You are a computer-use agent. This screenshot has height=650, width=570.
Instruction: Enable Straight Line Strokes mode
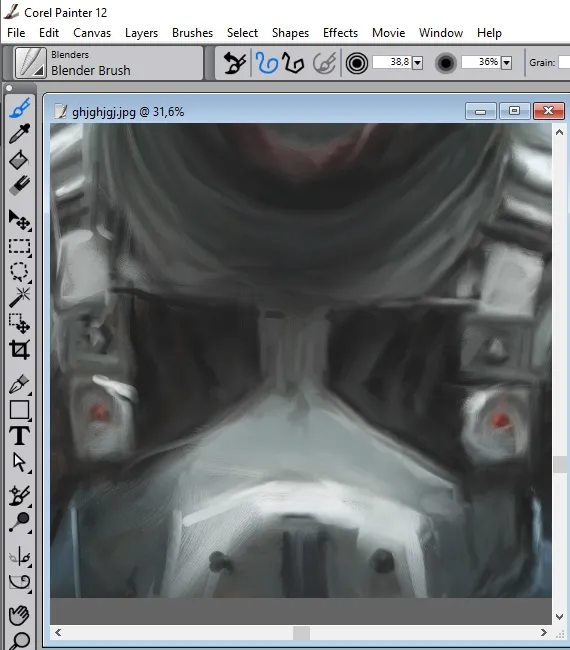(x=293, y=63)
